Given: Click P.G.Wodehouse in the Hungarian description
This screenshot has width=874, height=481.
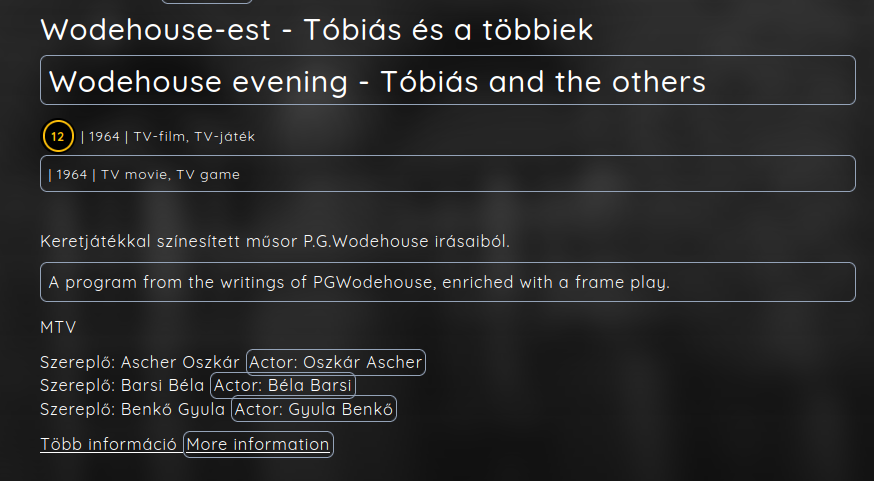Looking at the screenshot, I should point(366,241).
